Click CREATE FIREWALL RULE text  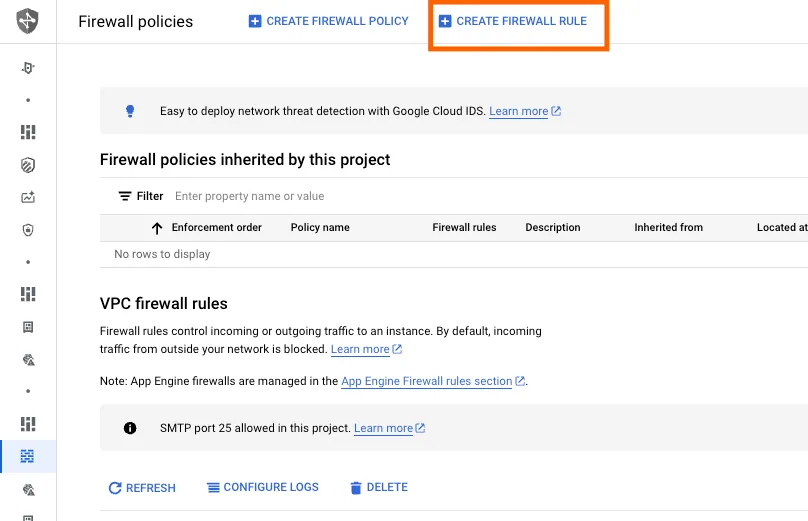pyautogui.click(x=521, y=21)
